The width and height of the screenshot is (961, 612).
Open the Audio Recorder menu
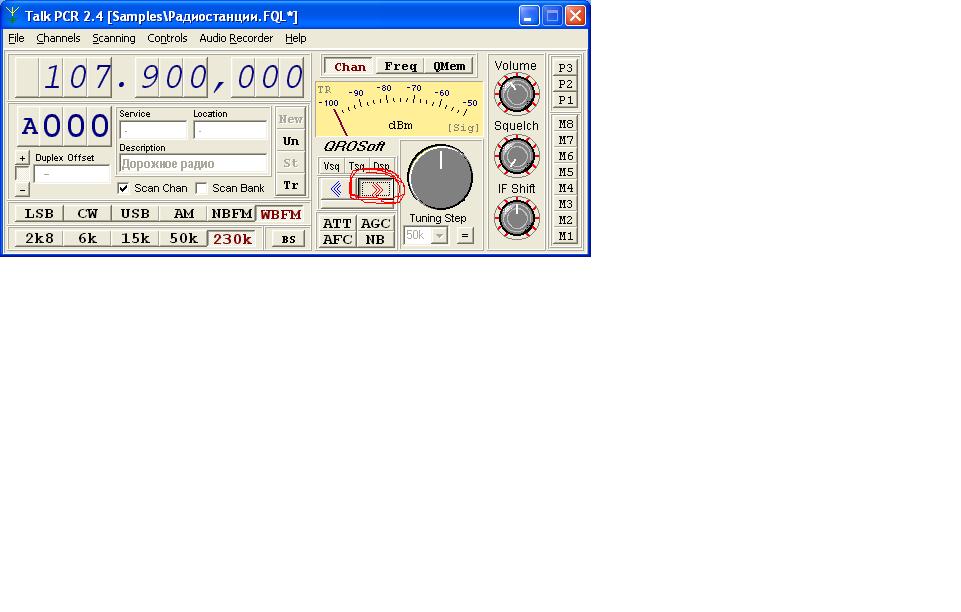pos(236,38)
